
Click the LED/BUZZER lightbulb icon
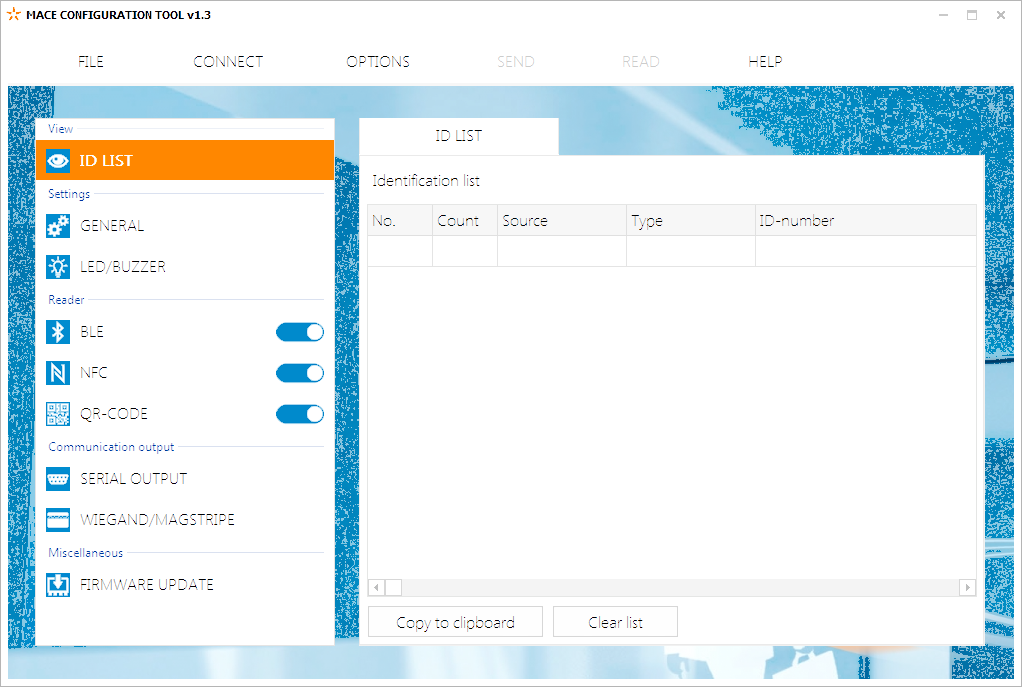(57, 267)
